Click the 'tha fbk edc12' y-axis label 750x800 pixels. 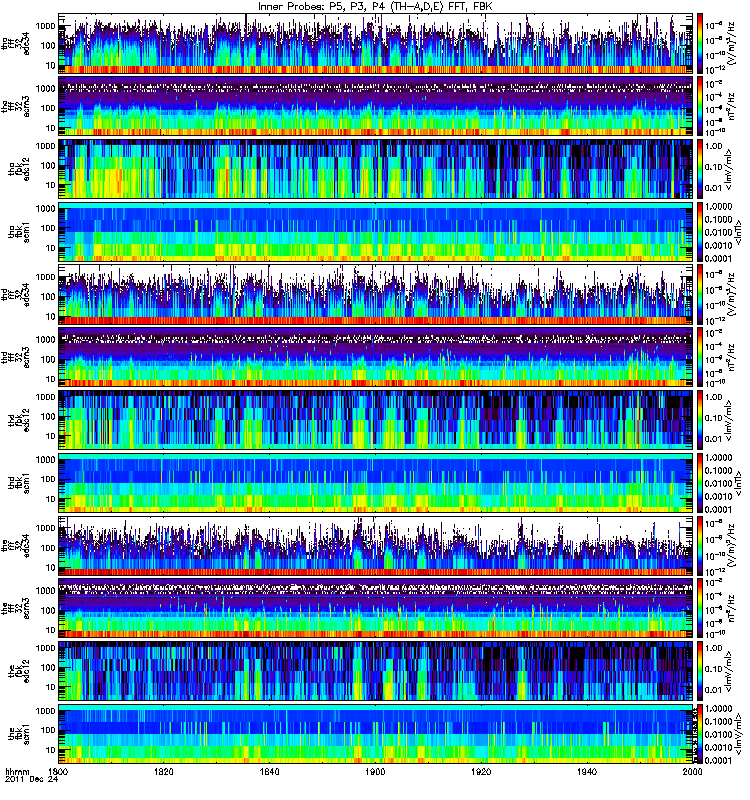coord(18,169)
